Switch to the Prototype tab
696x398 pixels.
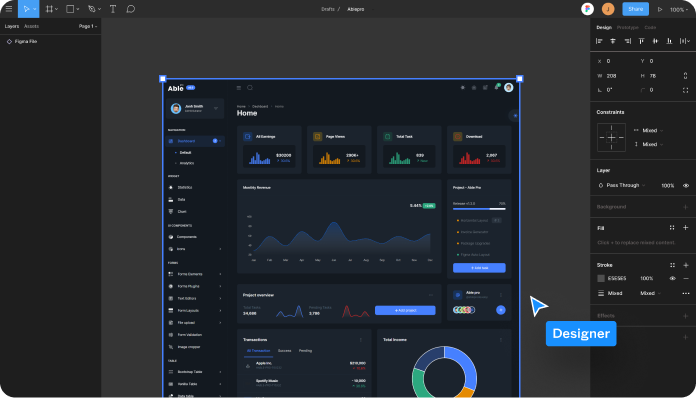(628, 28)
